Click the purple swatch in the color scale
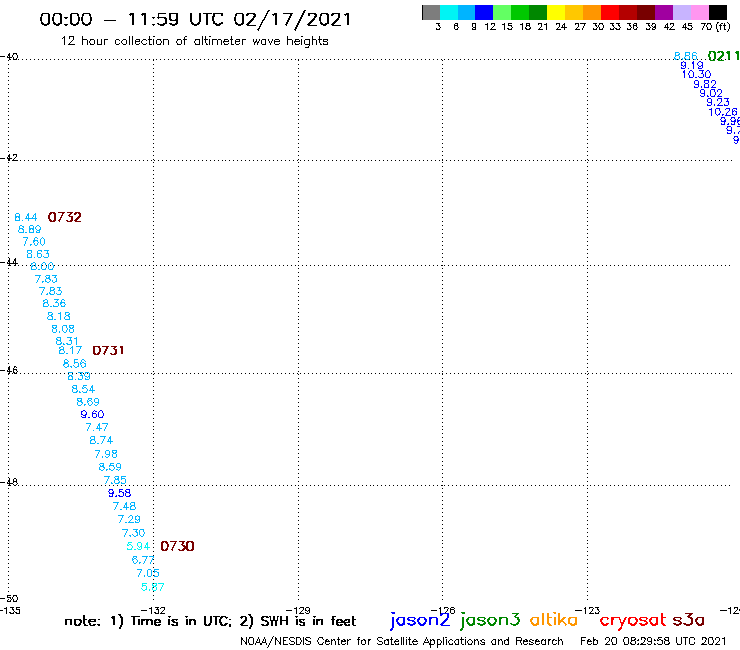Image resolution: width=740 pixels, height=650 pixels. pyautogui.click(x=664, y=13)
